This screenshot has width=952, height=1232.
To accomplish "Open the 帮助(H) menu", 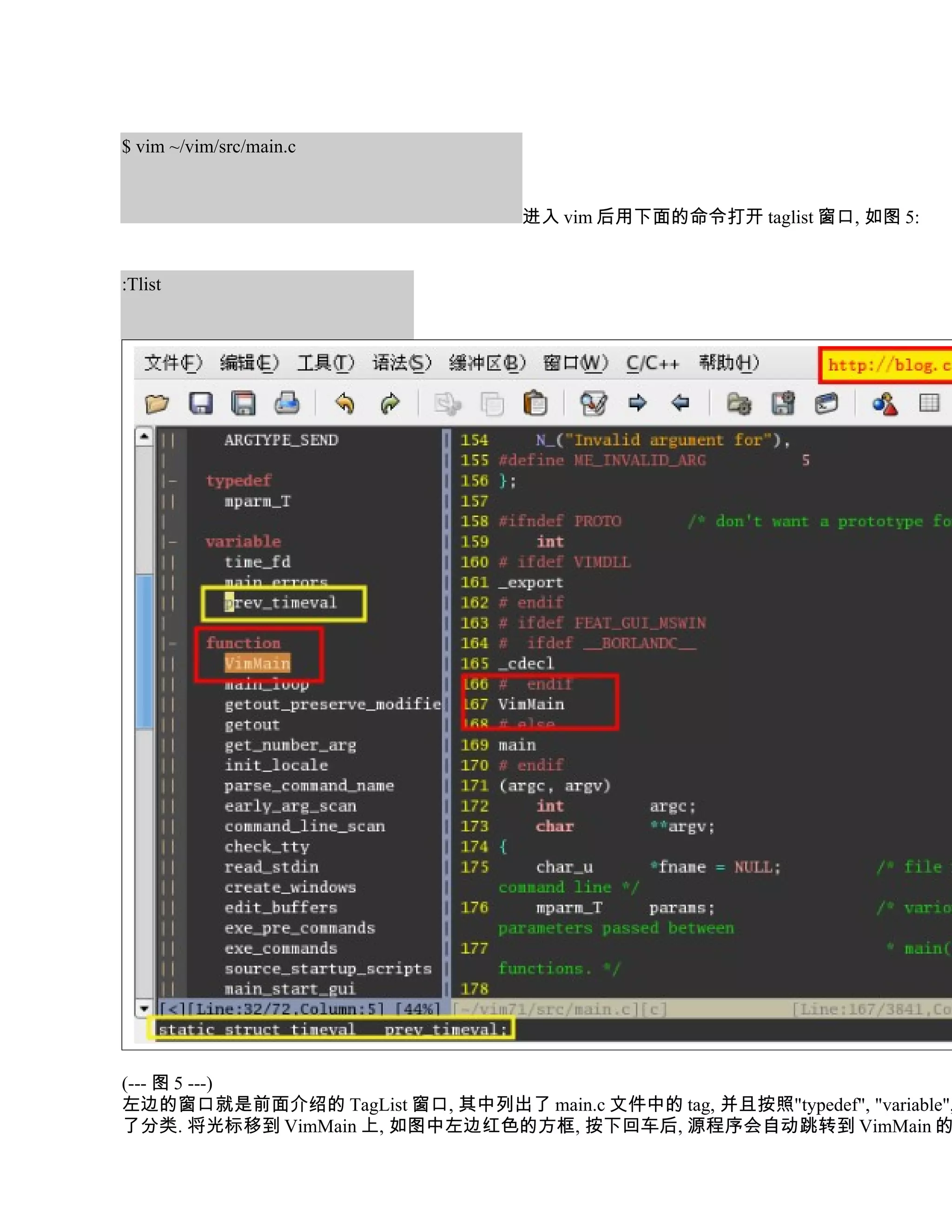I will (x=729, y=363).
